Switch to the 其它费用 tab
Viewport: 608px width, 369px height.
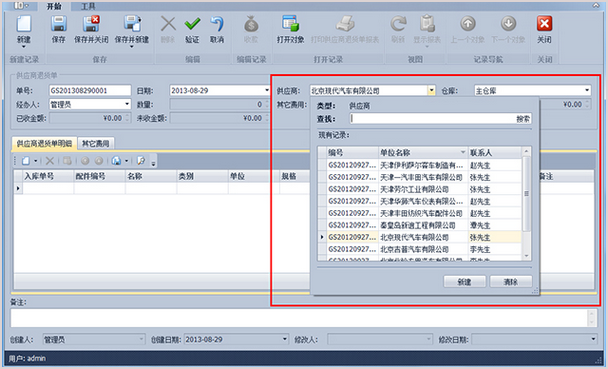click(x=95, y=144)
